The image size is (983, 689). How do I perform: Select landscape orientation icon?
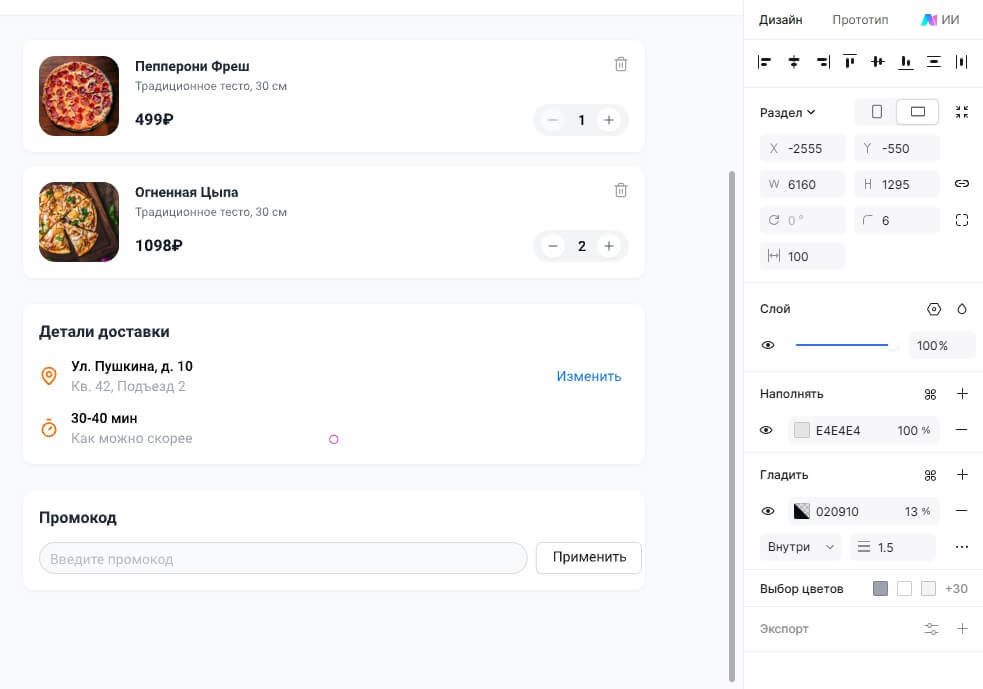[918, 112]
